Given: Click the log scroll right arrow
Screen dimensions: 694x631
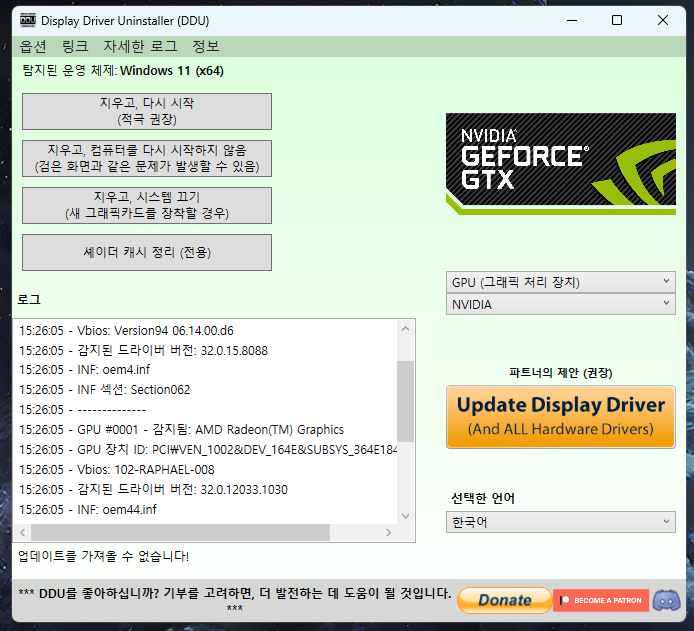Looking at the screenshot, I should click(x=389, y=532).
